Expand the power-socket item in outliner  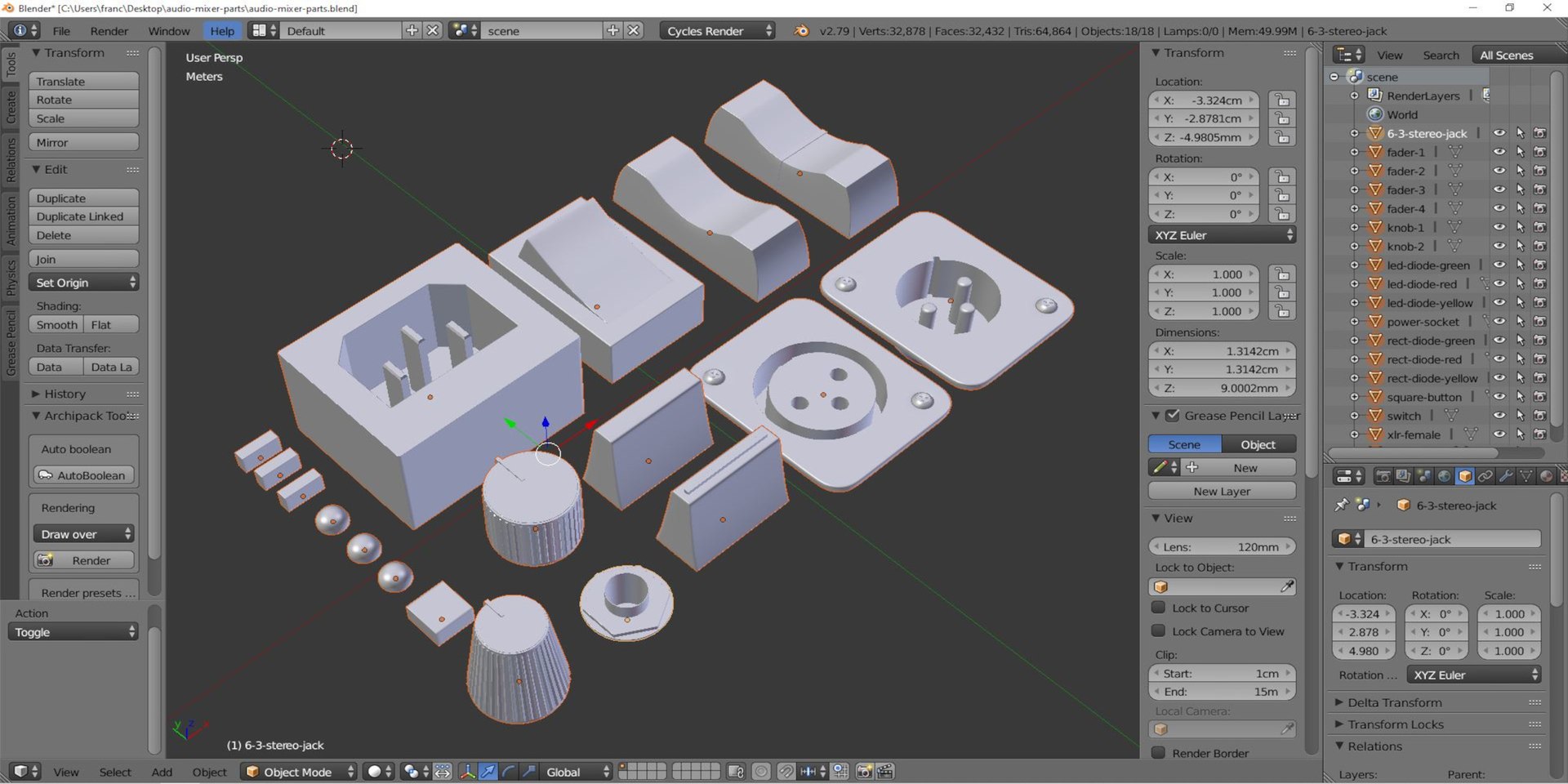tap(1354, 322)
